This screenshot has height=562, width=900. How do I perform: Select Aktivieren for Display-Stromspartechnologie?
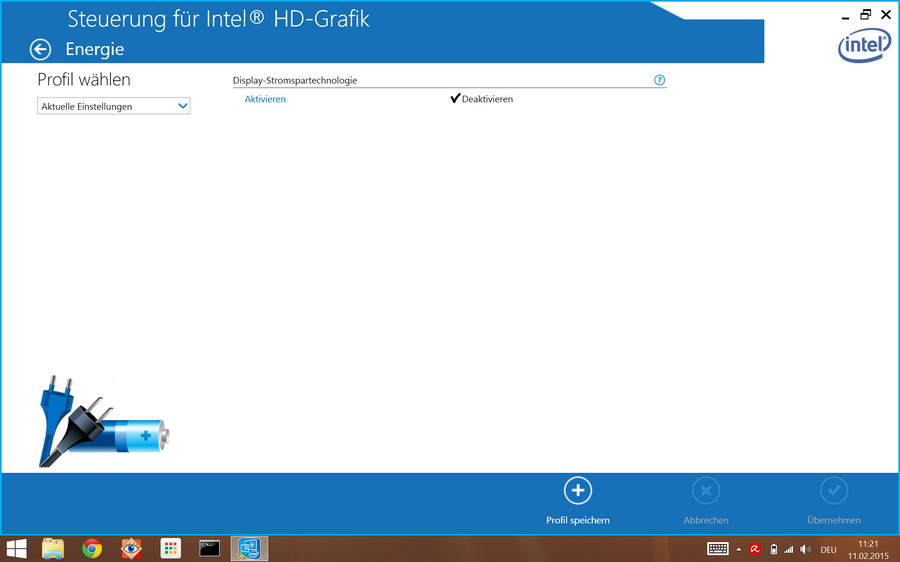click(x=265, y=99)
